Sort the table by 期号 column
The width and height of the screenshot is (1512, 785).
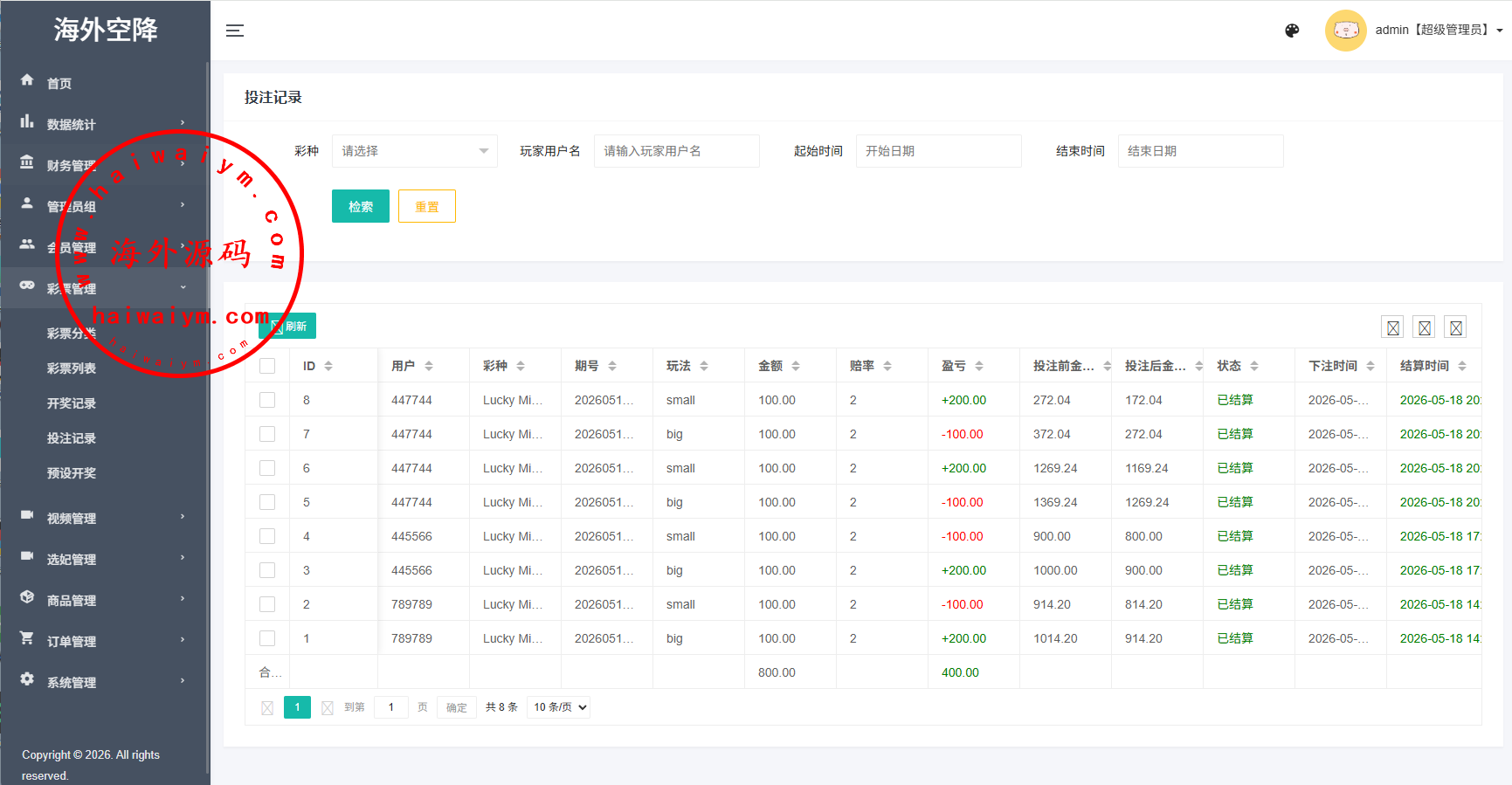click(612, 366)
